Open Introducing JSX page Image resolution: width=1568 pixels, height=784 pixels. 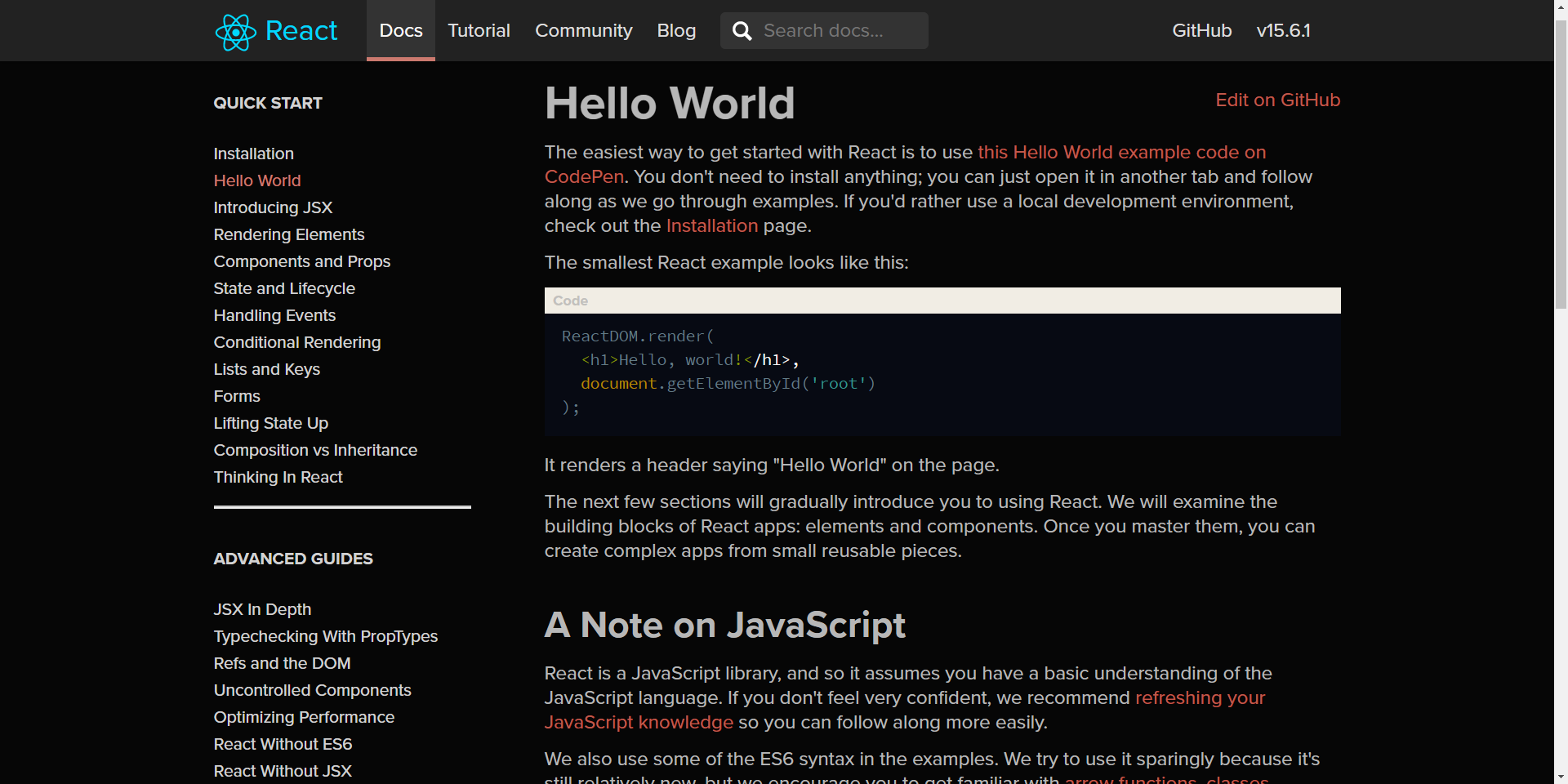(x=273, y=207)
